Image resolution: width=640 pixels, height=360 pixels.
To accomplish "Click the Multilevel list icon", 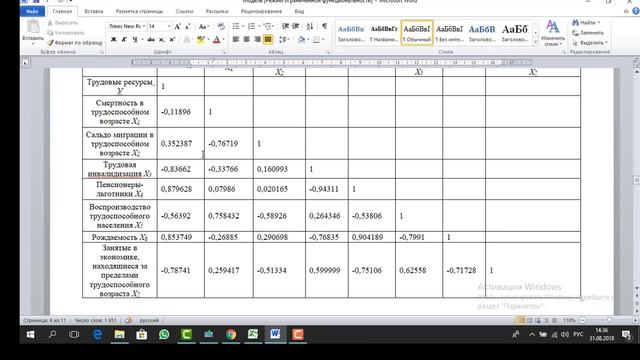I will (x=268, y=27).
